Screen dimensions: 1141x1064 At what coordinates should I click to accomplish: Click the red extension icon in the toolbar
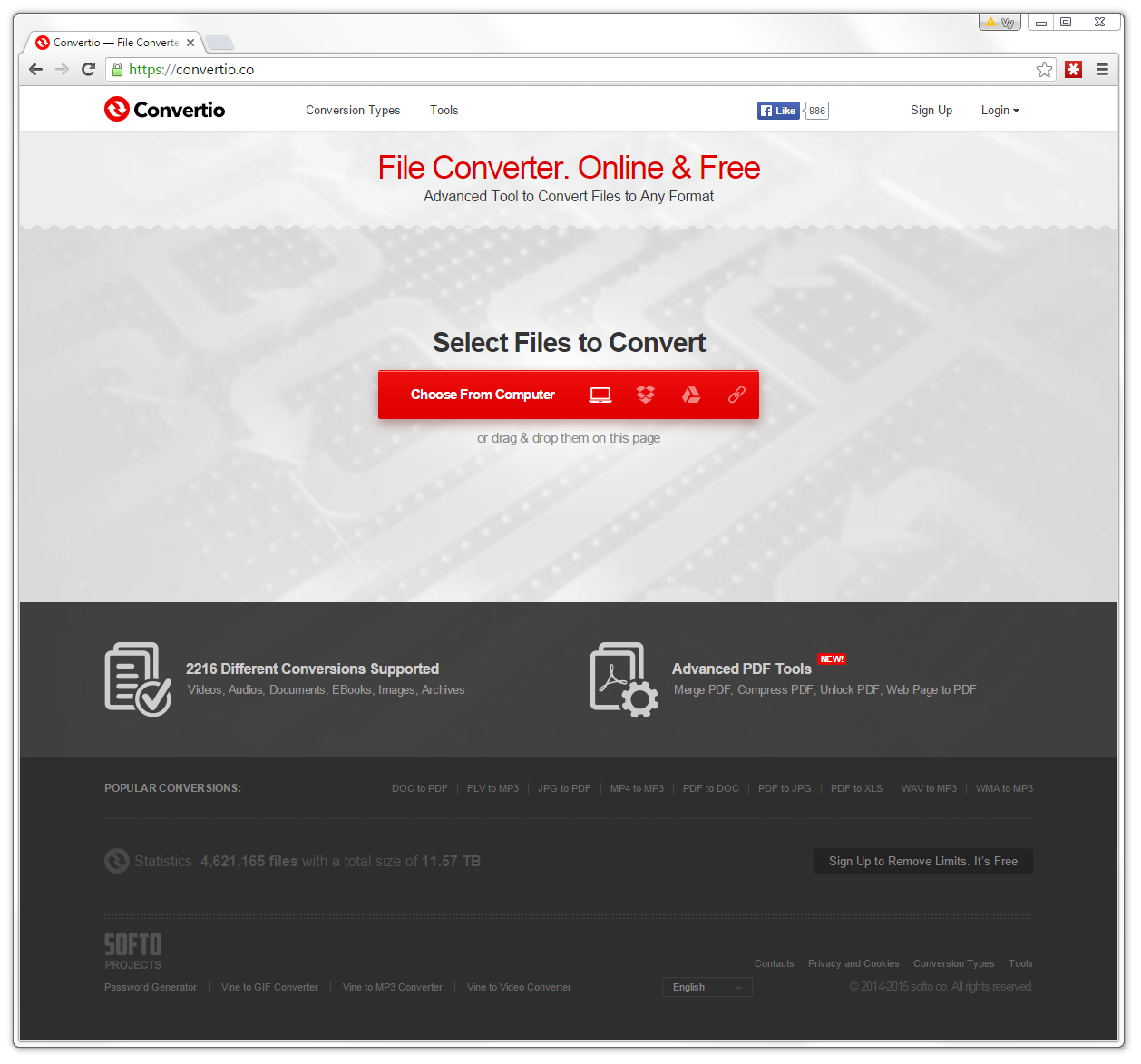click(x=1073, y=69)
